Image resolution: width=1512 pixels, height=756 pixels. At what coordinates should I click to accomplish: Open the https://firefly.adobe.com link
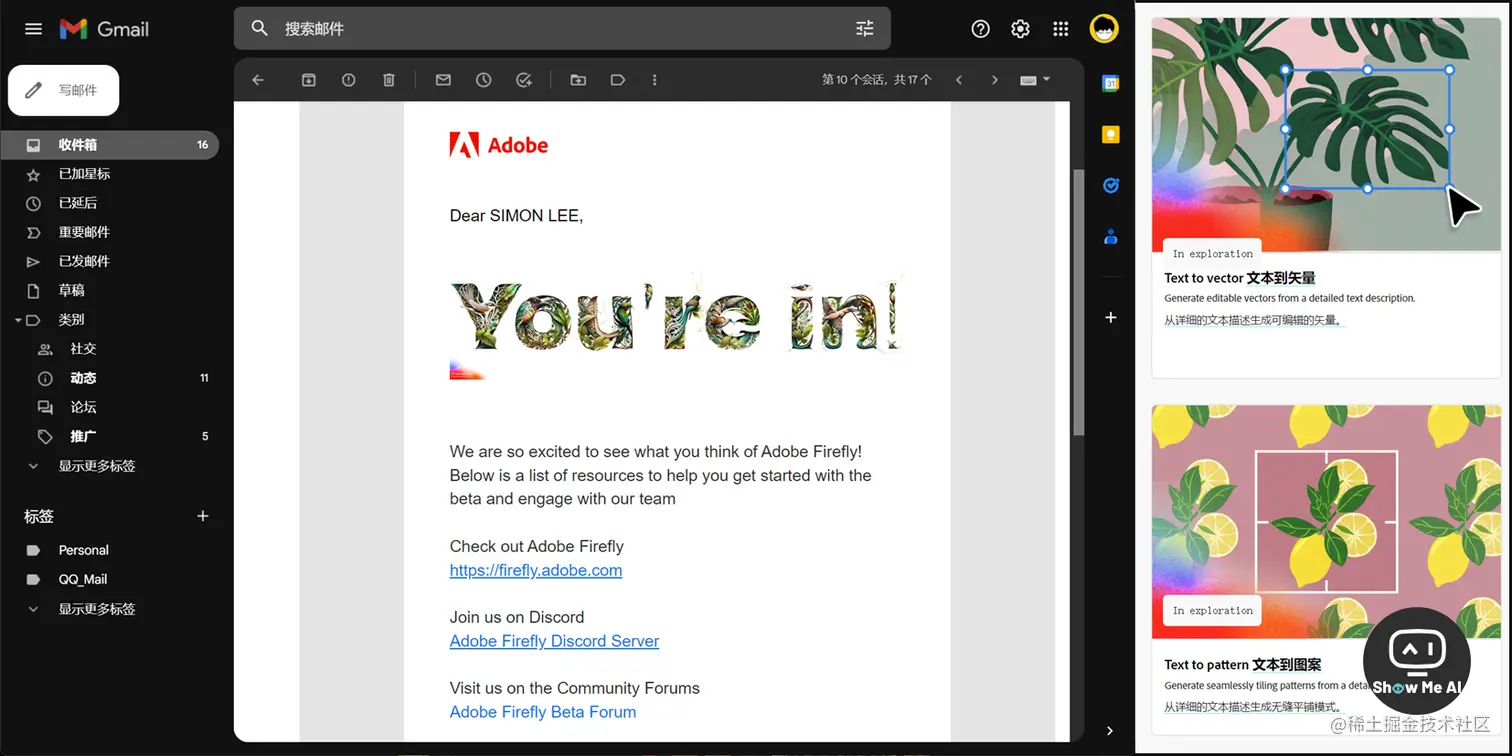536,570
